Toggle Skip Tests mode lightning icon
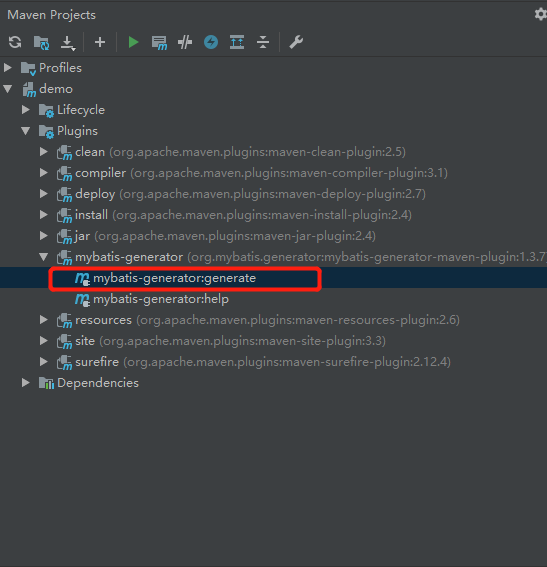The width and height of the screenshot is (547, 567). click(x=211, y=42)
